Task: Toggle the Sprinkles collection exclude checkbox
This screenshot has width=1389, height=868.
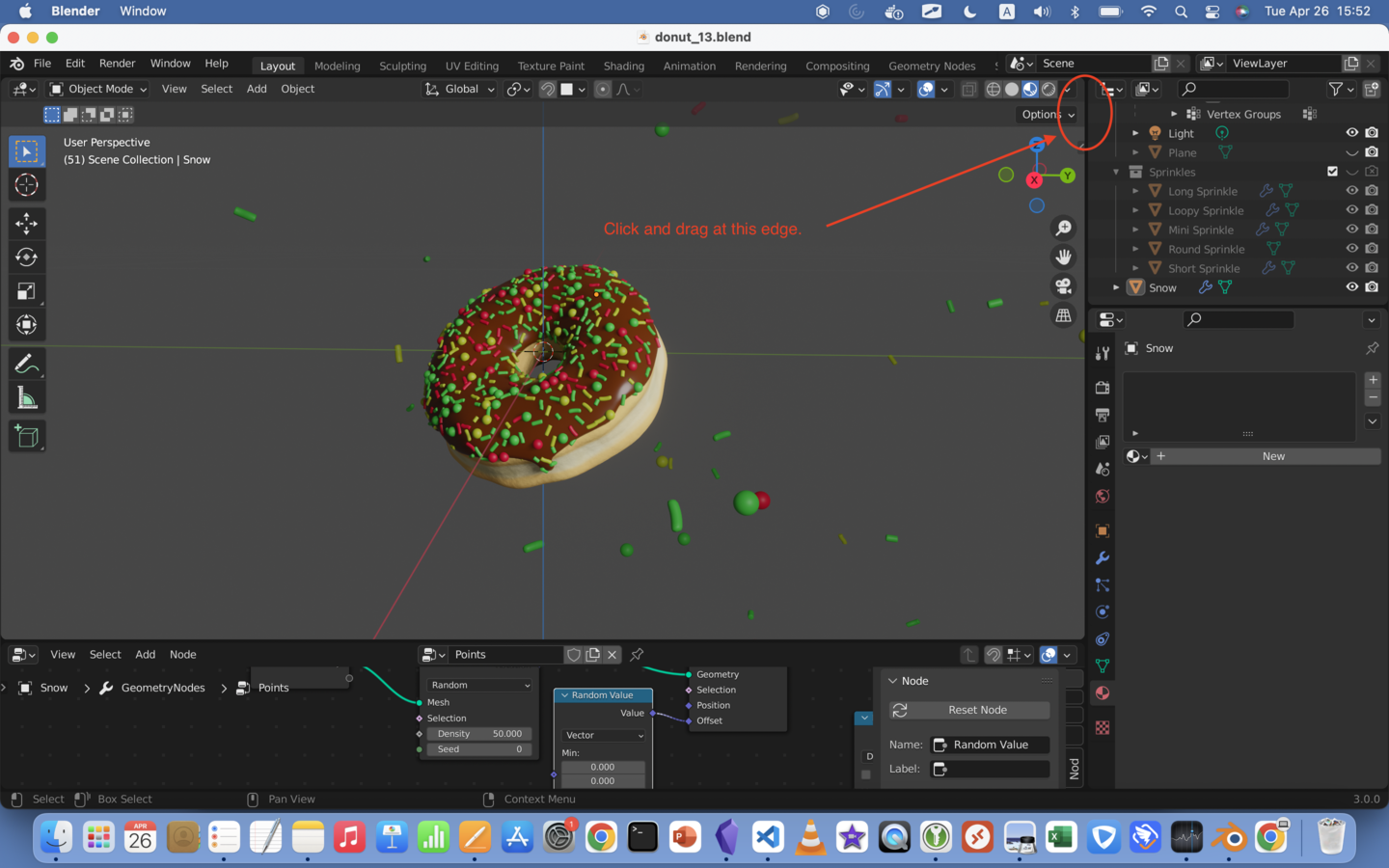Action: point(1332,172)
